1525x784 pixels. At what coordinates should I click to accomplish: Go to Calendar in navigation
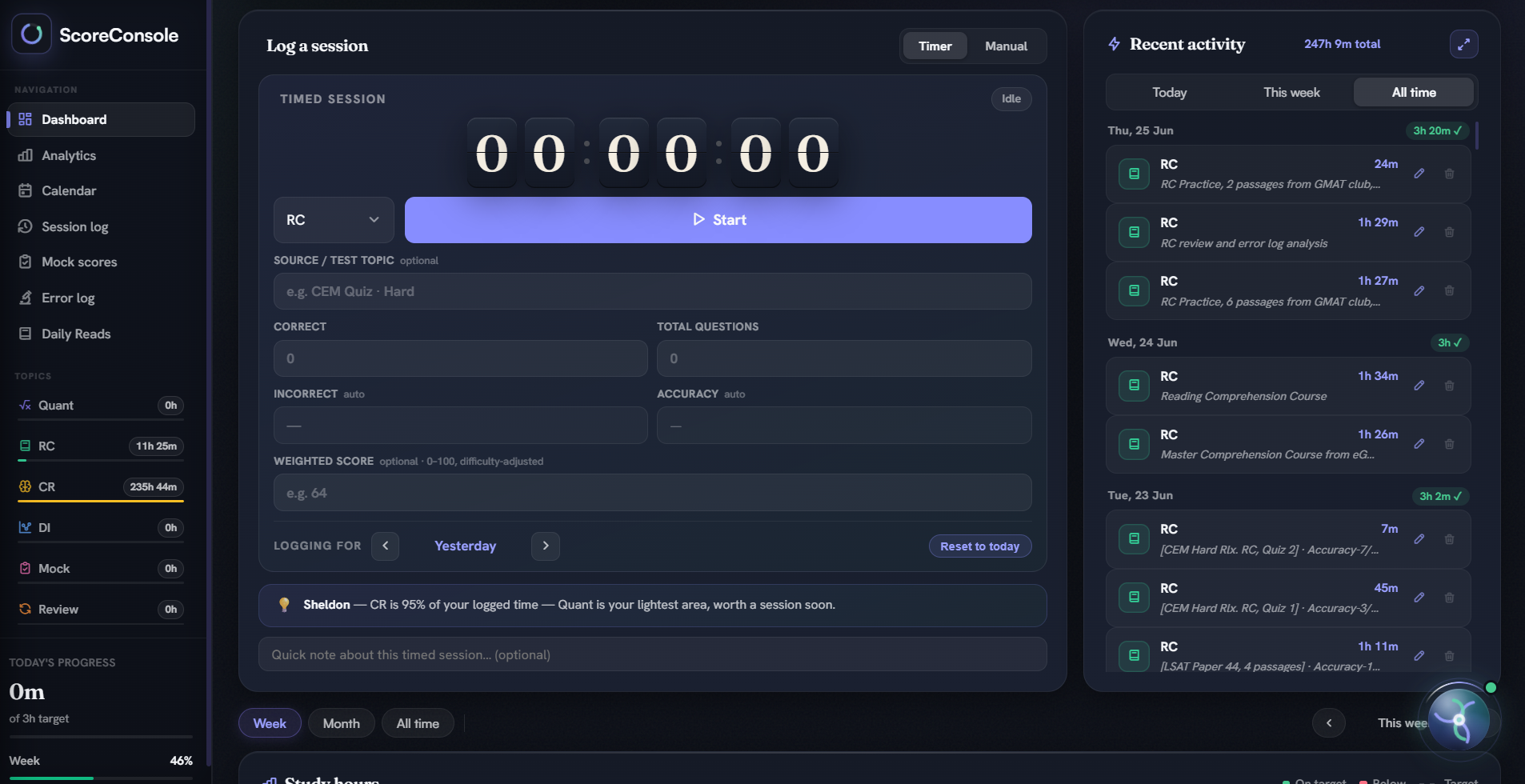(x=101, y=190)
